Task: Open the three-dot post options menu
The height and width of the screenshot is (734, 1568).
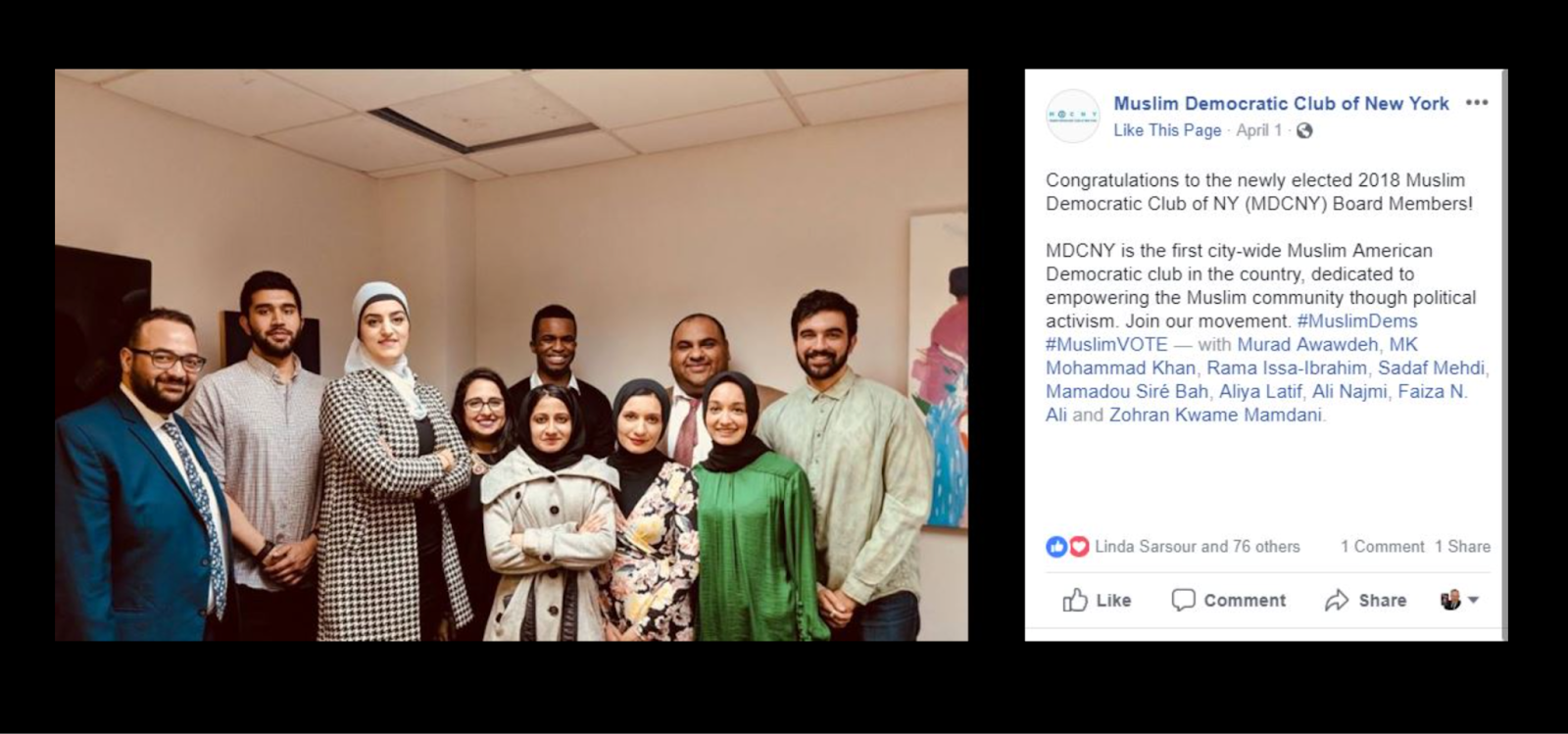Action: [1476, 102]
